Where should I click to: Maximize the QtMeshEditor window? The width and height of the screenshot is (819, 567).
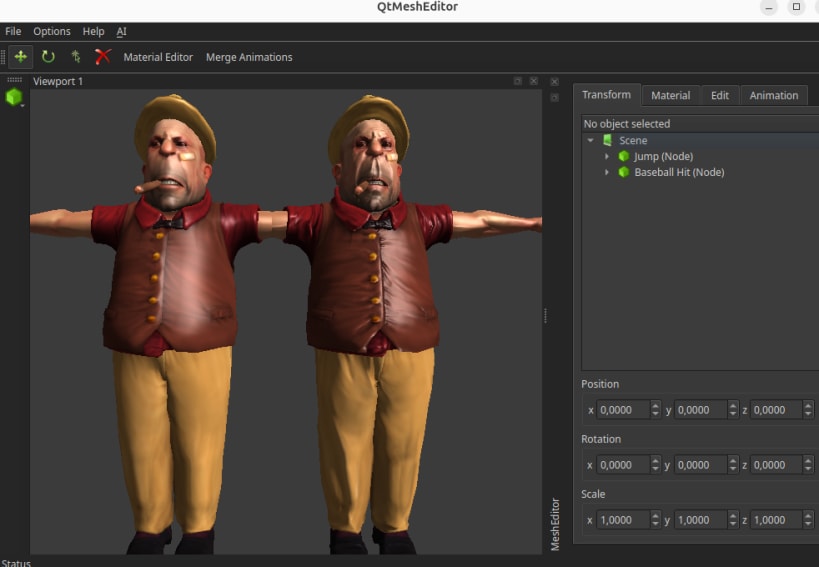(797, 7)
